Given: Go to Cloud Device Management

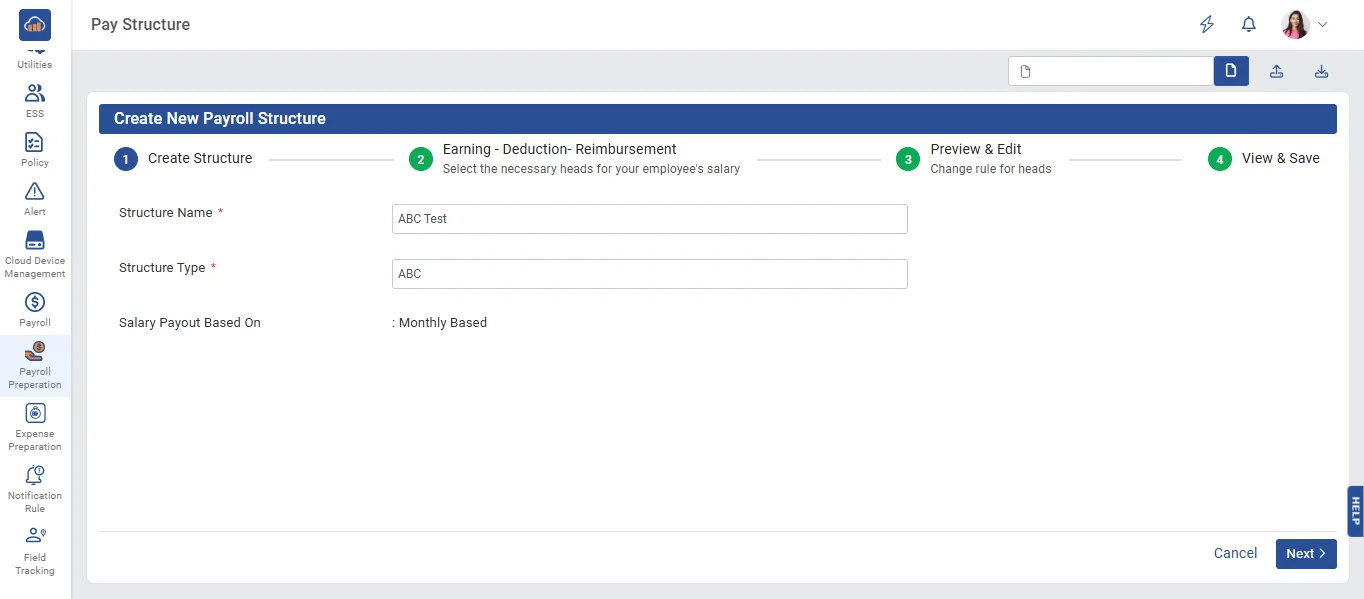Looking at the screenshot, I should point(35,254).
